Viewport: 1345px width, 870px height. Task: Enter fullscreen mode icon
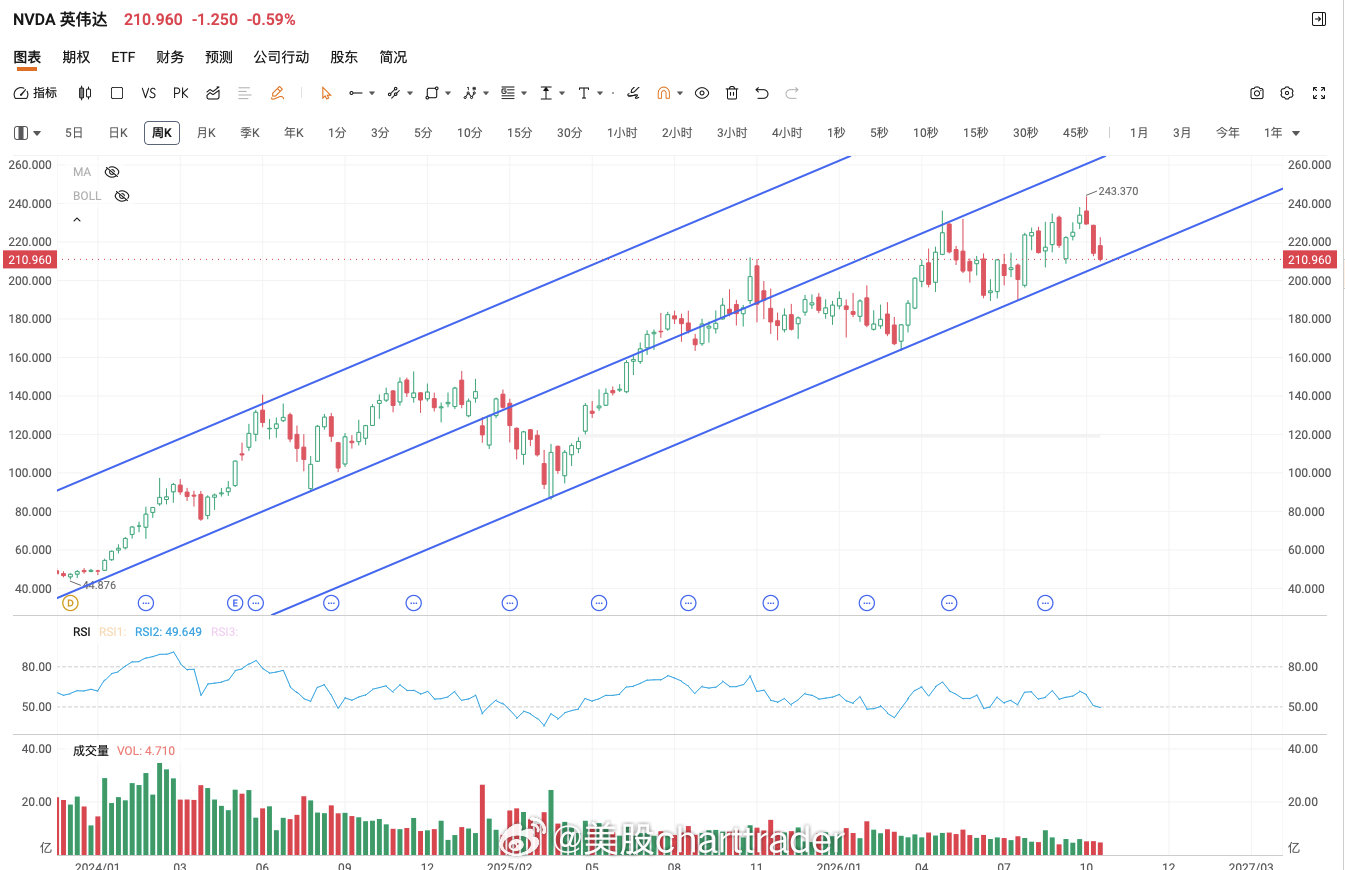pos(1319,93)
